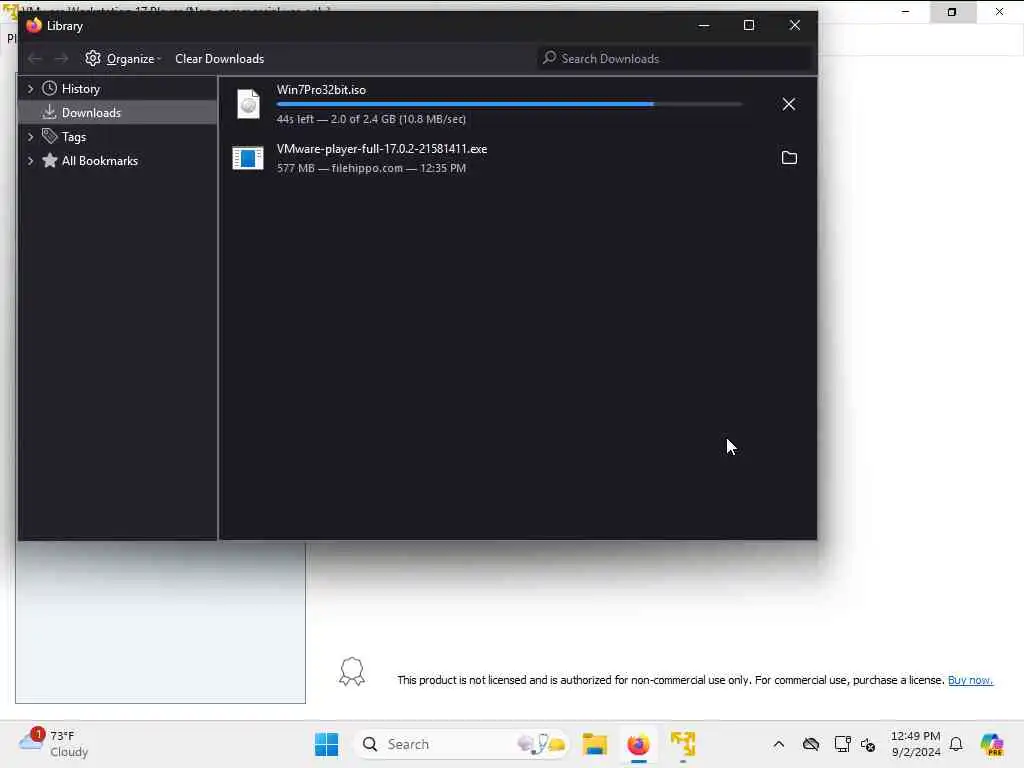The height and width of the screenshot is (768, 1024).
Task: Show hidden system tray icons
Action: click(x=778, y=744)
